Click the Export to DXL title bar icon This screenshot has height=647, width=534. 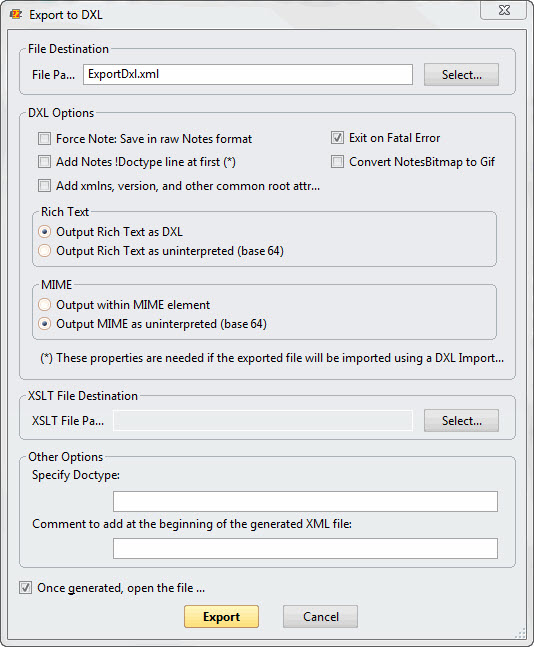click(x=16, y=14)
